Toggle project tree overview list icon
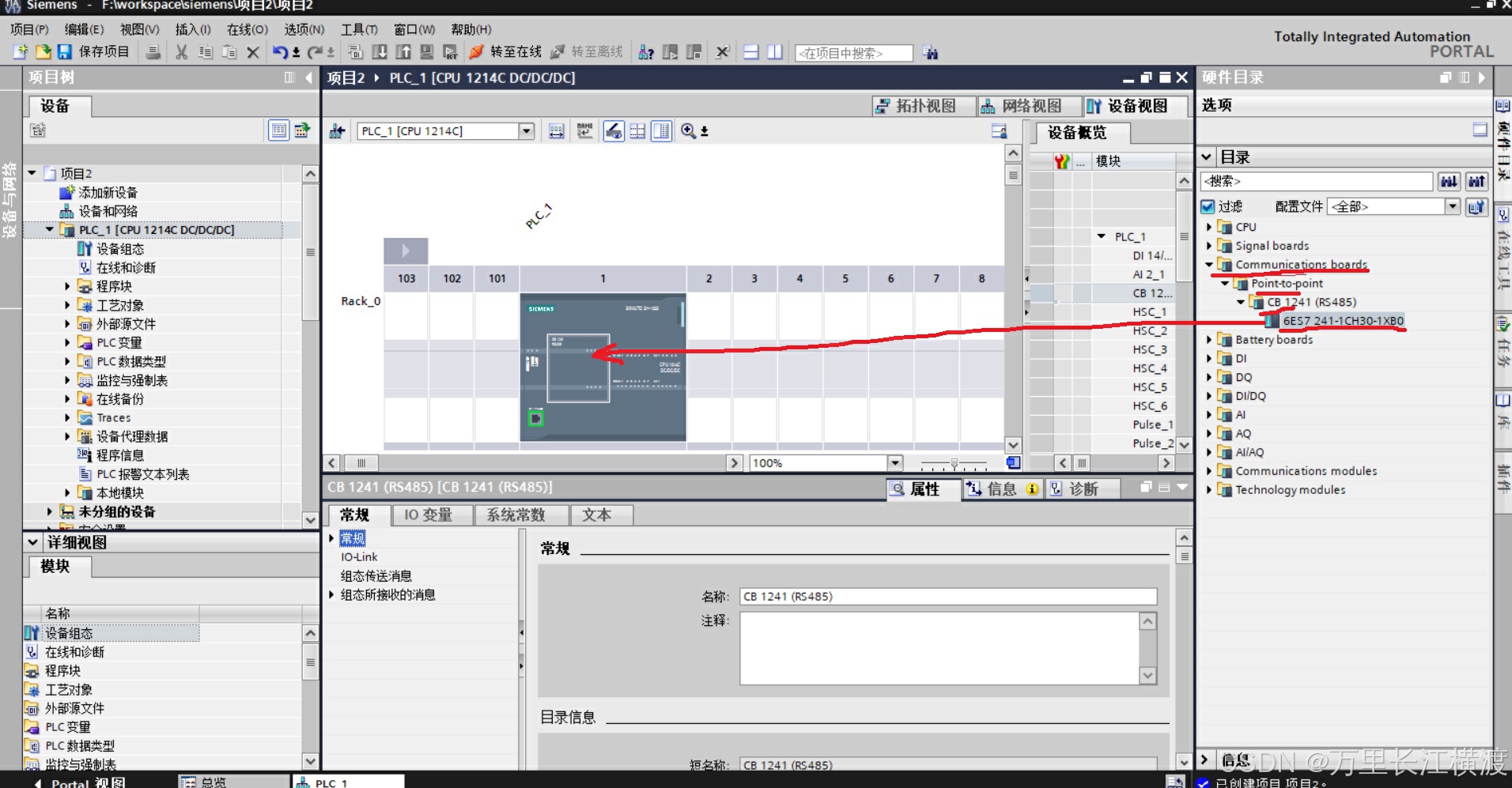Viewport: 1512px width, 788px height. point(278,130)
